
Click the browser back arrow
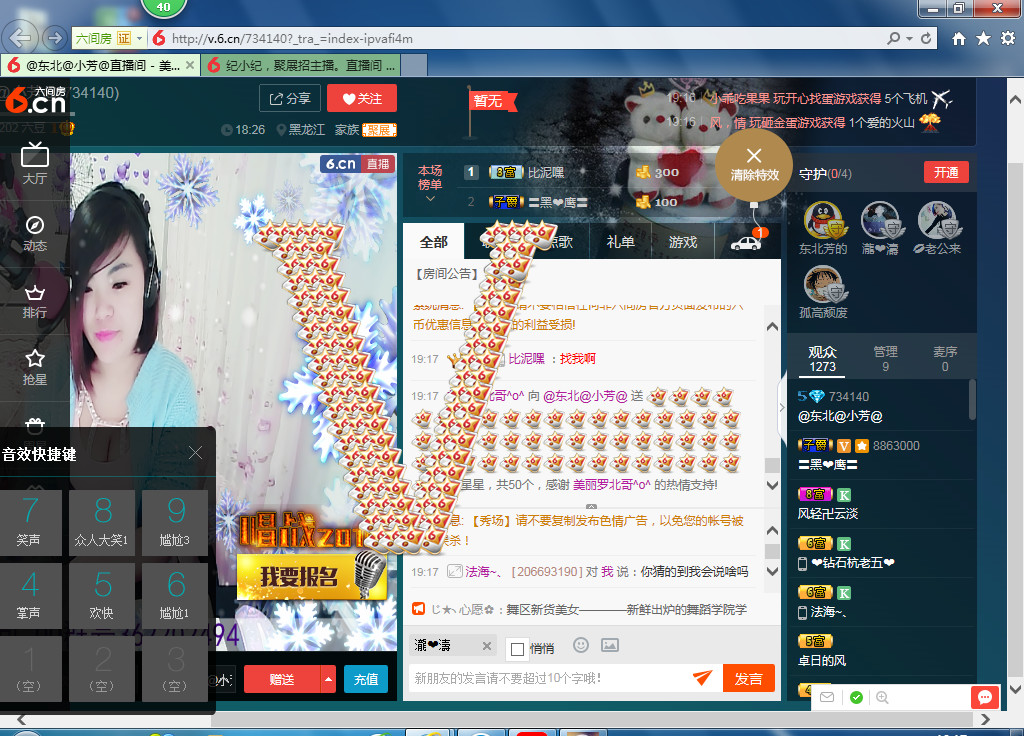(x=21, y=38)
